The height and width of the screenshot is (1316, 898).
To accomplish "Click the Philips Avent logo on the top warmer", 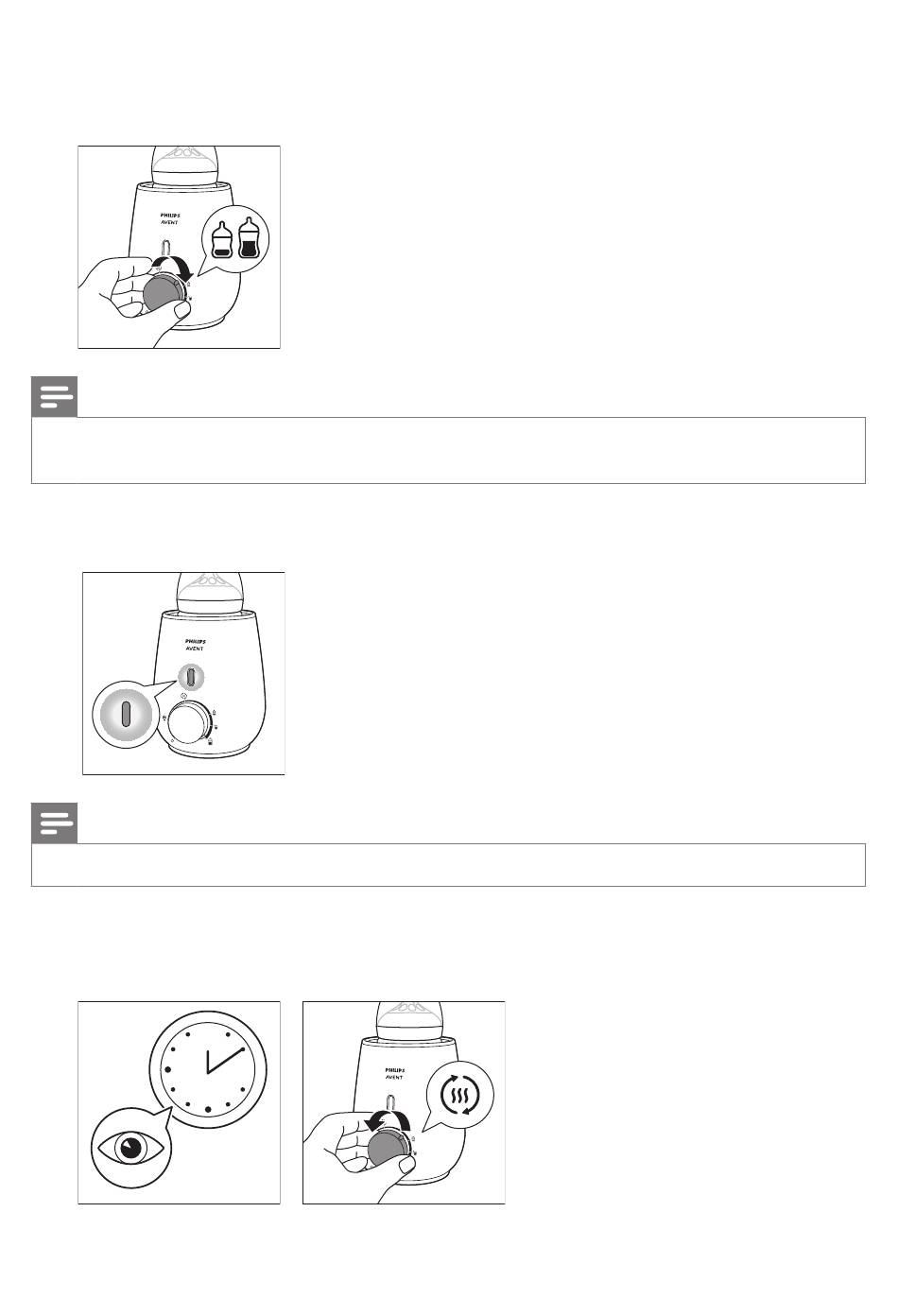I will (166, 218).
